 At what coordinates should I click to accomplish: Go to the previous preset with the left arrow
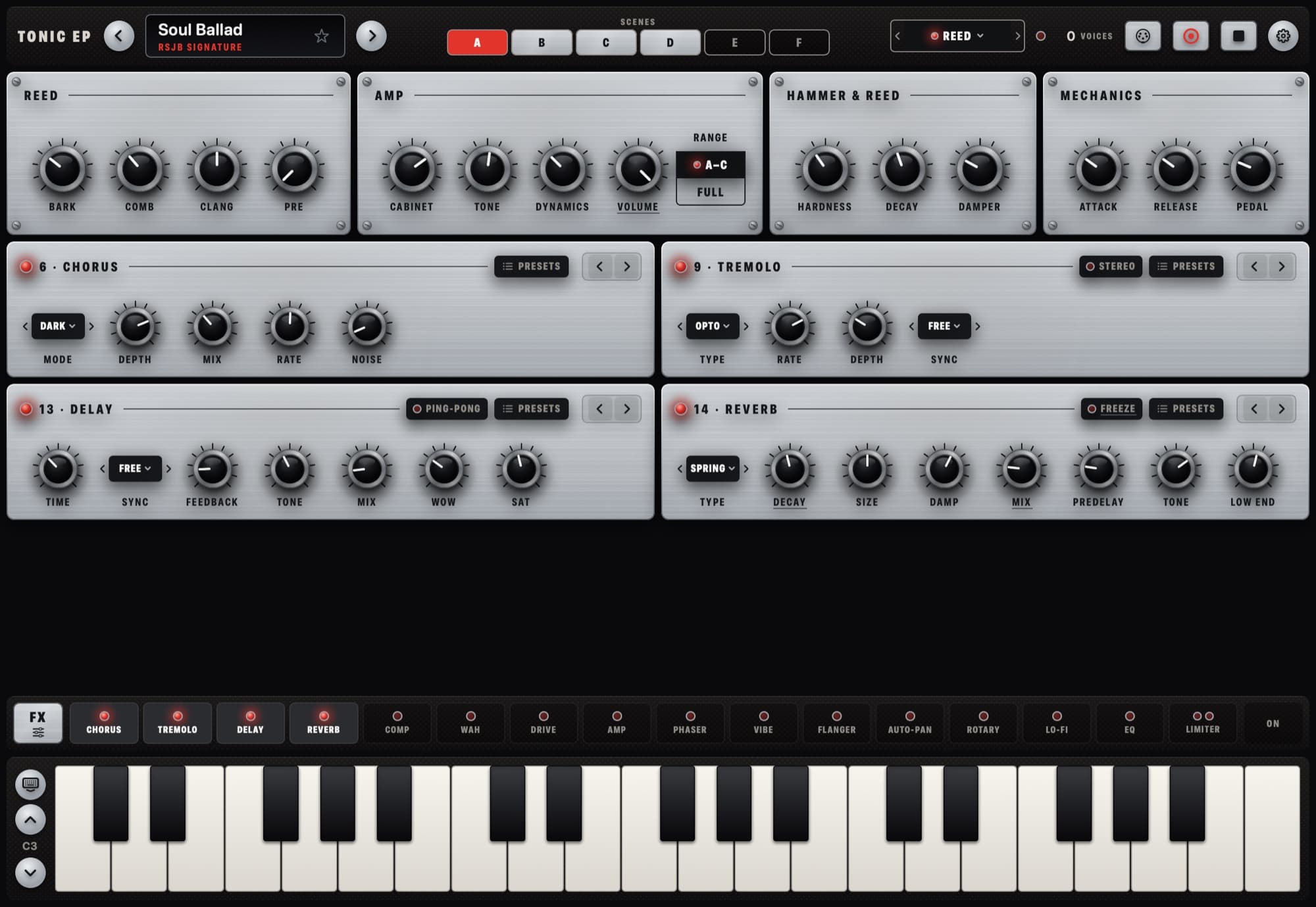click(119, 36)
